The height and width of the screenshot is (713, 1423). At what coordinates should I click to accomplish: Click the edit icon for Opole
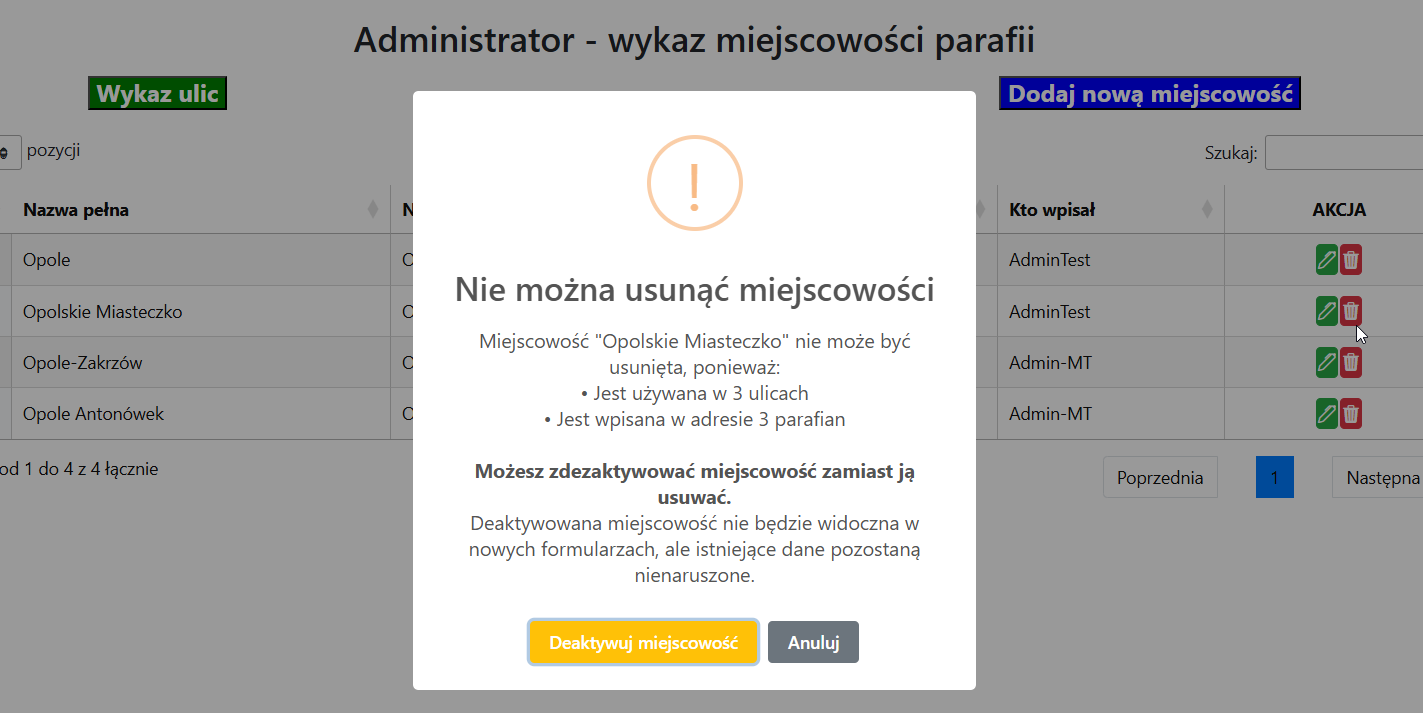1325,259
